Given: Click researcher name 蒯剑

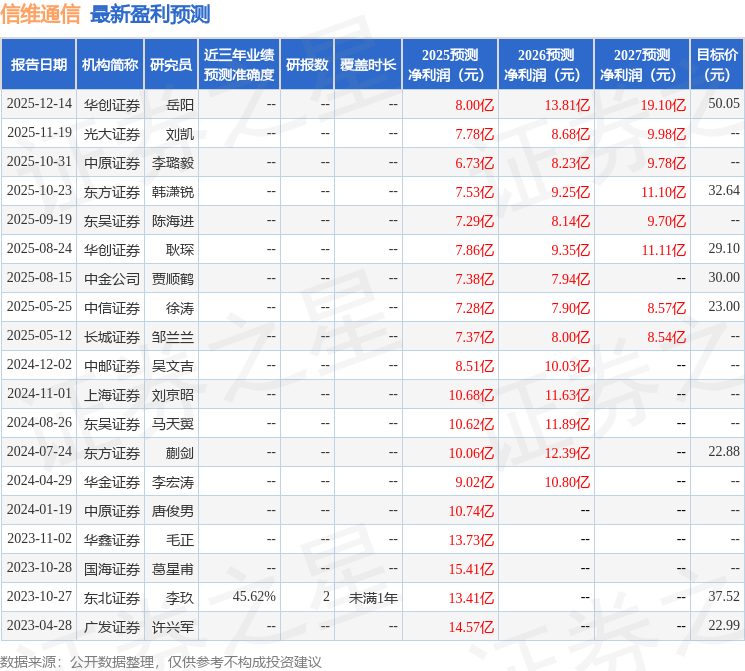Looking at the screenshot, I should [x=180, y=453].
